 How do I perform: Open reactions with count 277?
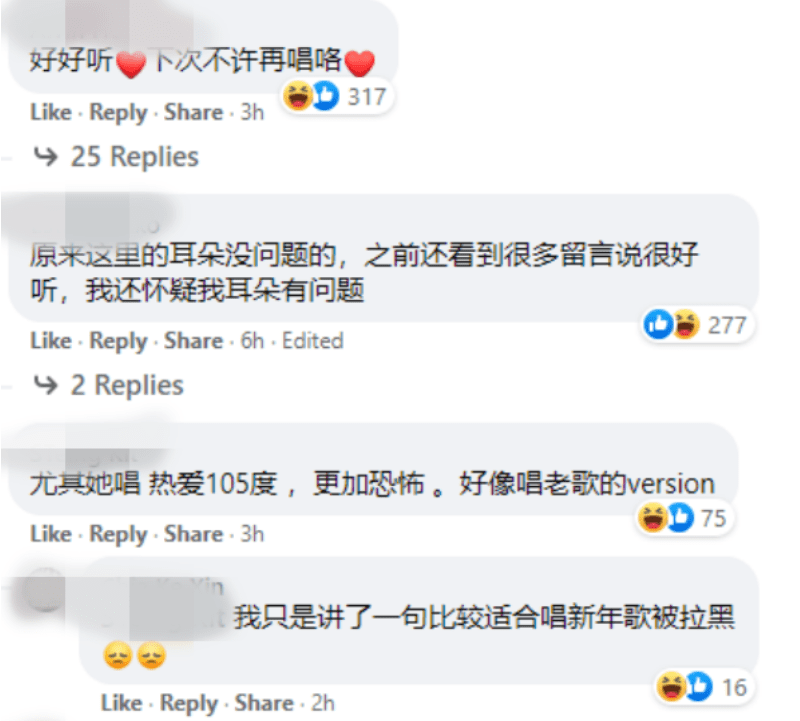click(x=697, y=325)
